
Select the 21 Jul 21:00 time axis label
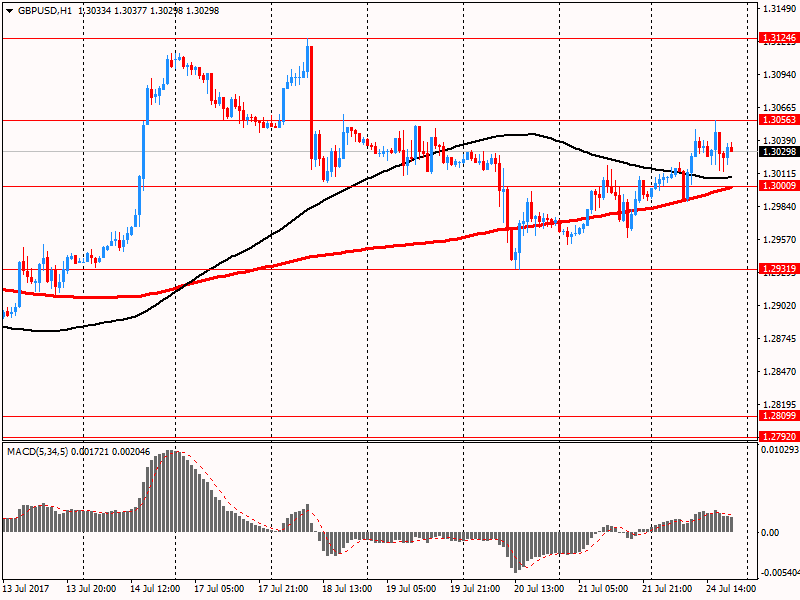[x=667, y=589]
